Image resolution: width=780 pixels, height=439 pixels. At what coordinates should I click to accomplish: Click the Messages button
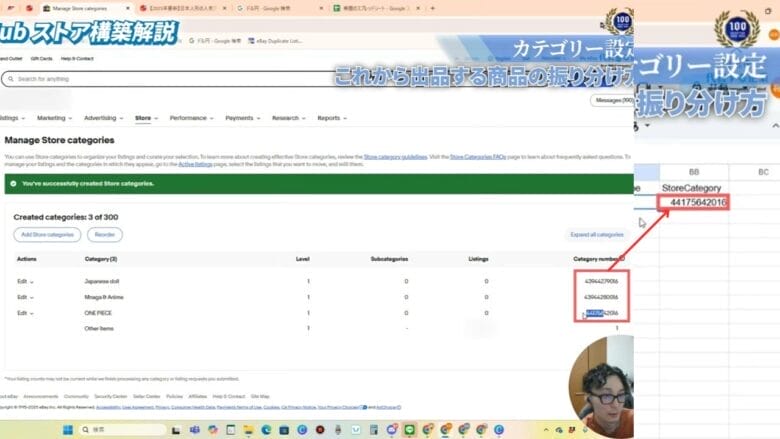coord(612,100)
